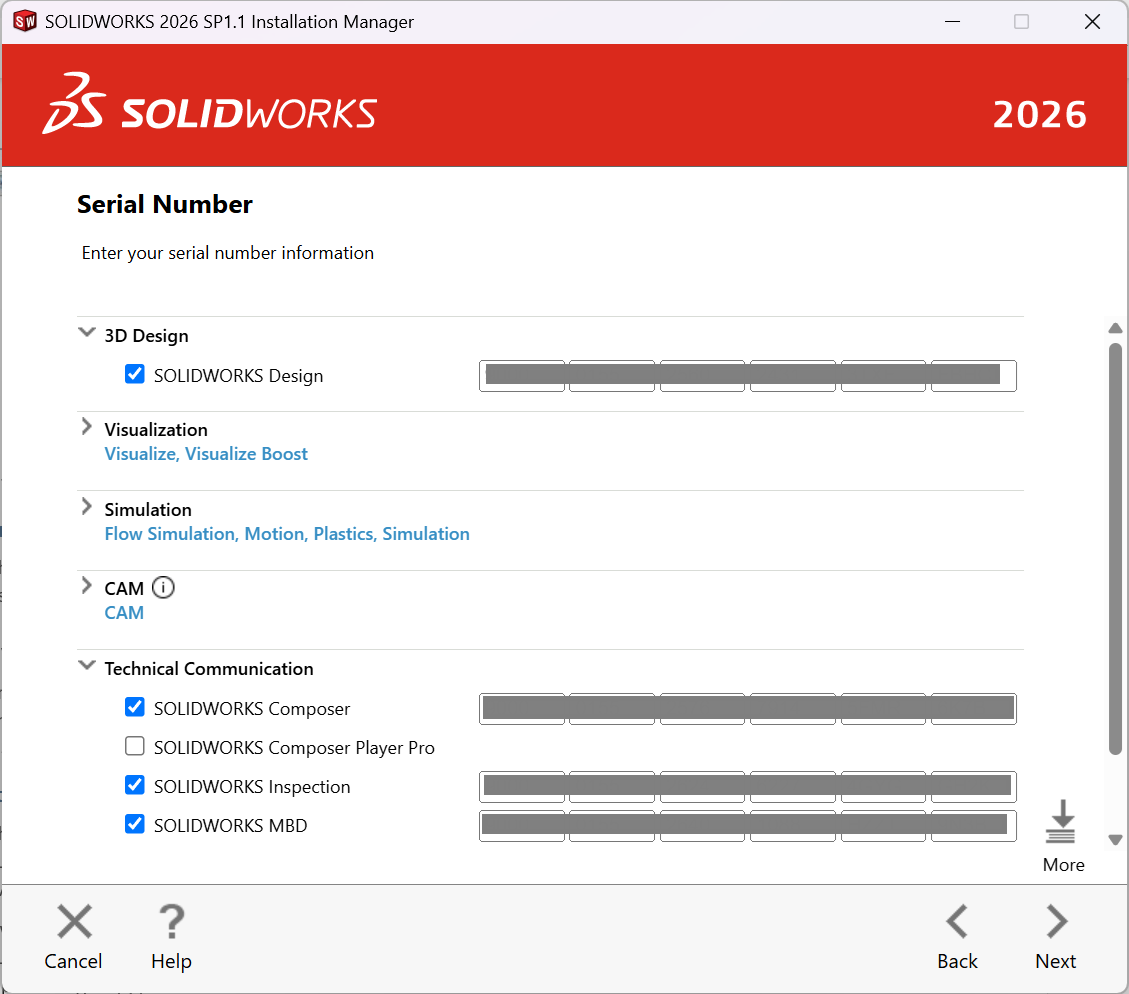Screen dimensions: 1129x994
Task: Open the Flow Simulation, Motion, Plastics link
Action: 287,534
